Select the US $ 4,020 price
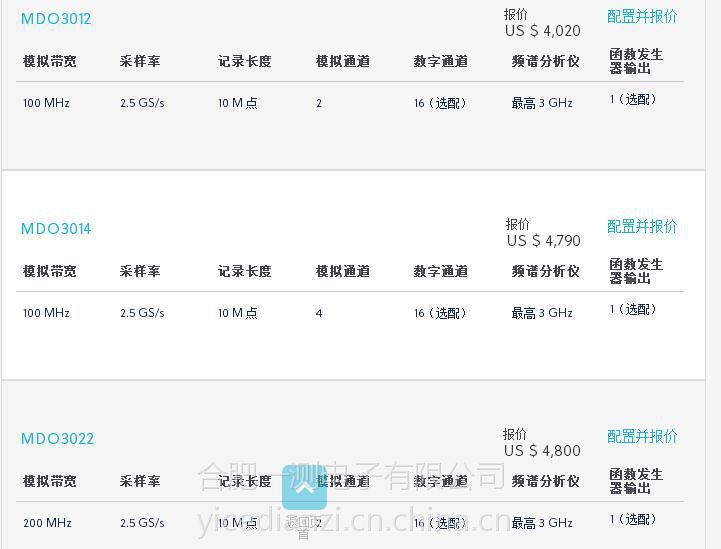 point(543,31)
